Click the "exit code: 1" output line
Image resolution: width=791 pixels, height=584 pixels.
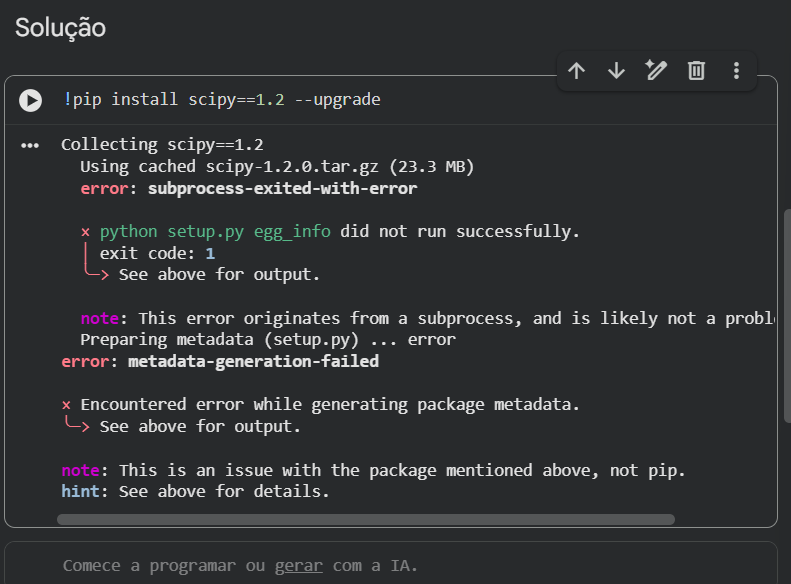tap(157, 254)
